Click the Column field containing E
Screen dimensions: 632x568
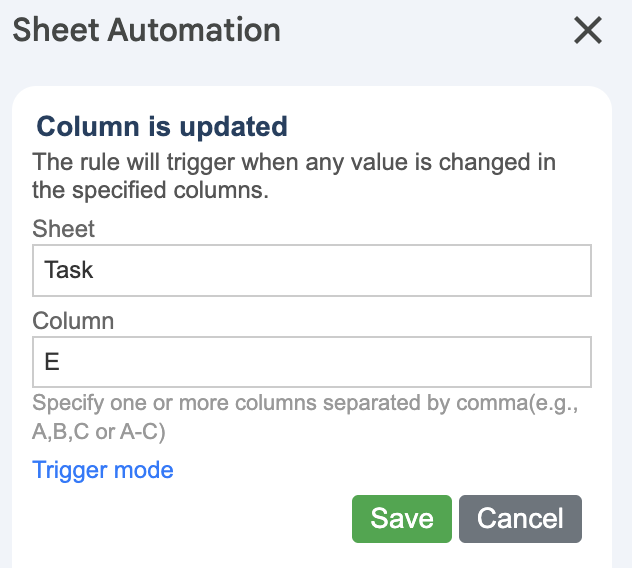click(311, 361)
